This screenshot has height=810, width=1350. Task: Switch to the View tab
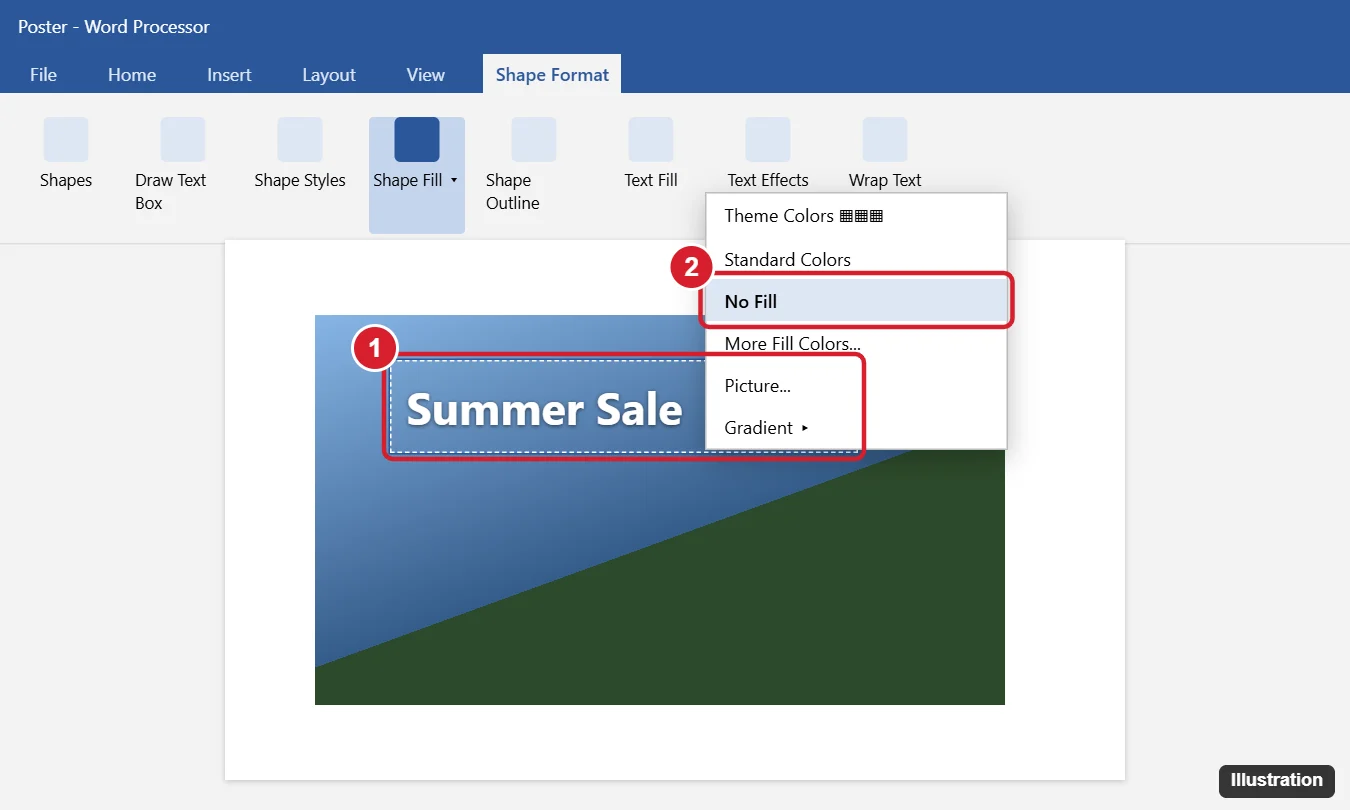coord(426,75)
